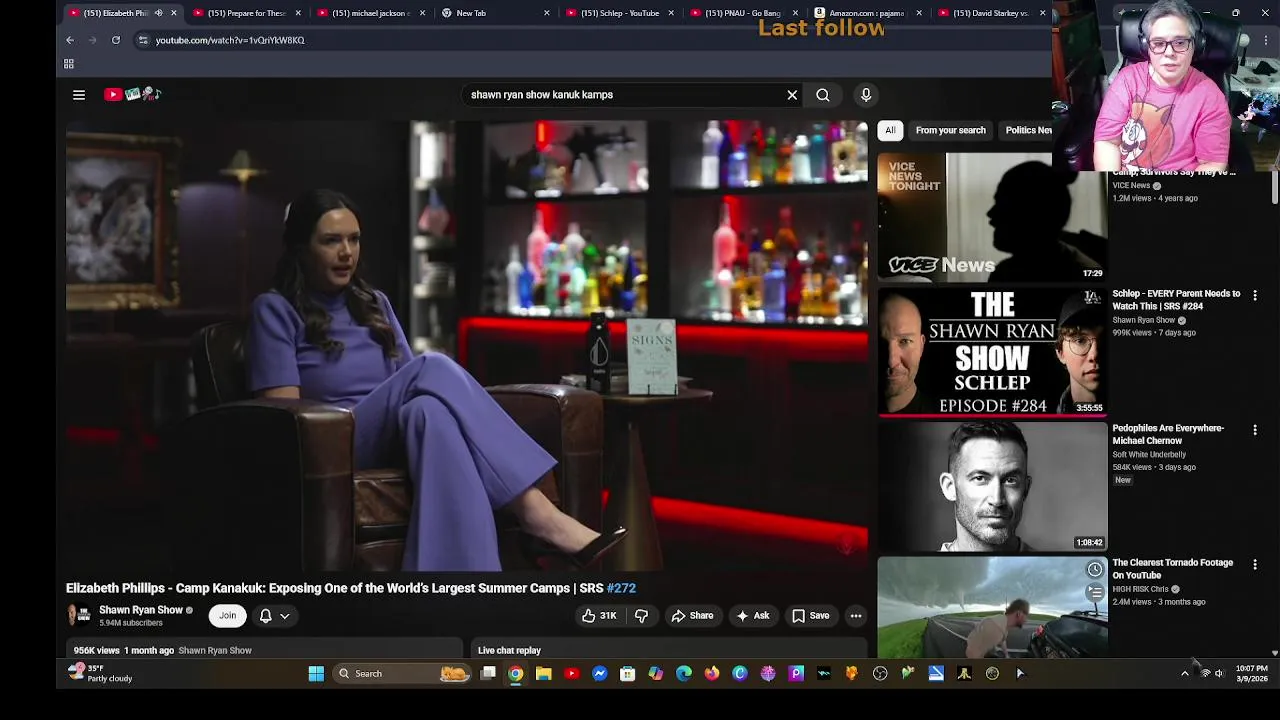Add tornado video to Watch Later clock icon

[x=1095, y=570]
